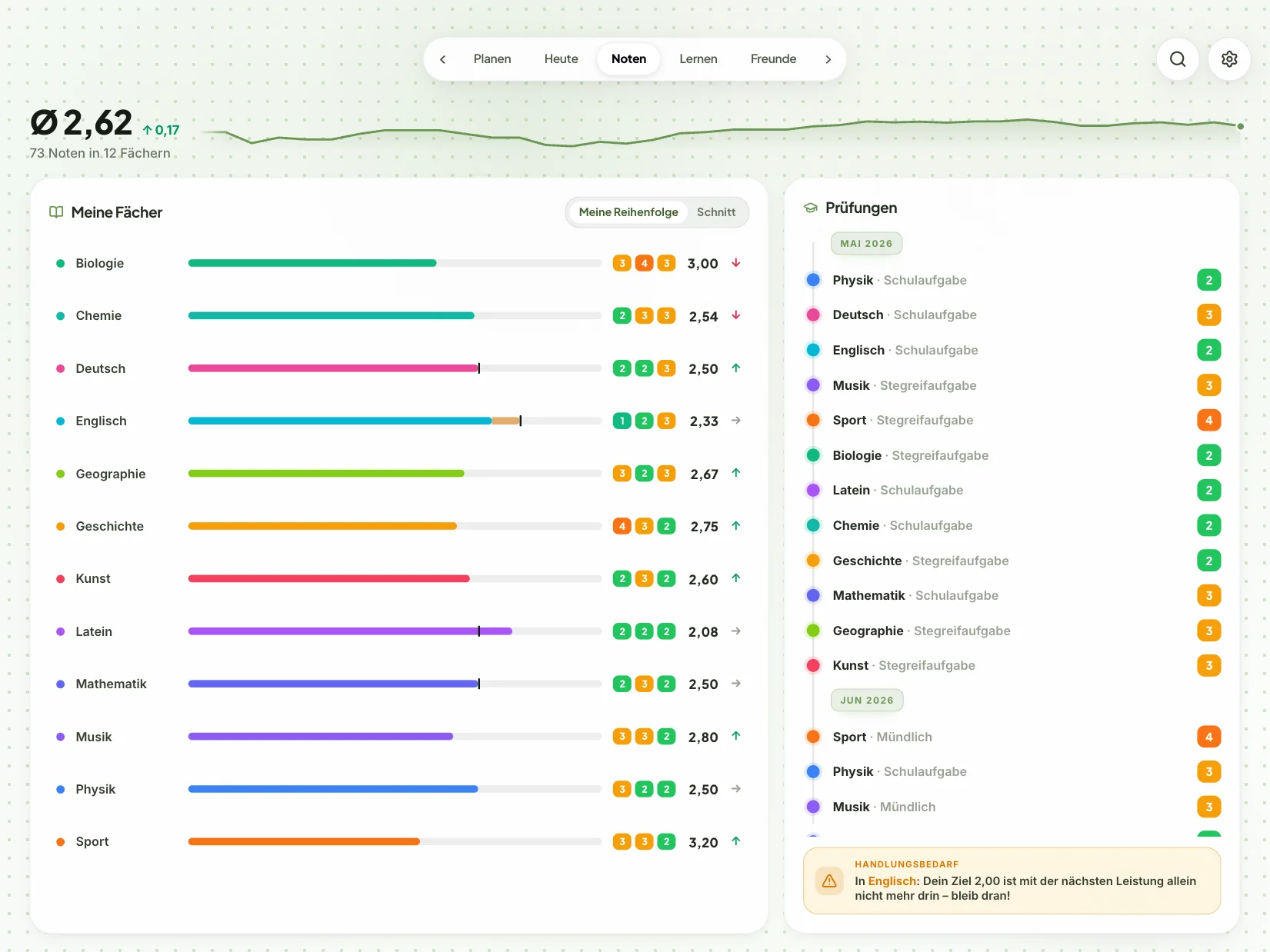
Task: Click the Biologie progress bar
Action: [x=395, y=263]
